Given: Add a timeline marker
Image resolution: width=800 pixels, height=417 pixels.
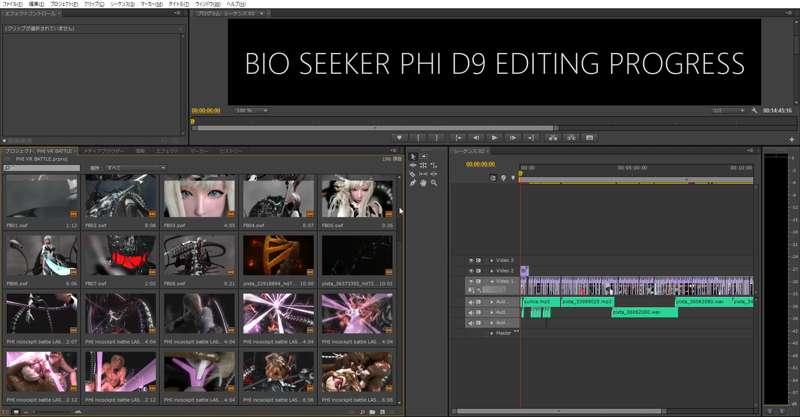Looking at the screenshot, I should click(x=513, y=178).
